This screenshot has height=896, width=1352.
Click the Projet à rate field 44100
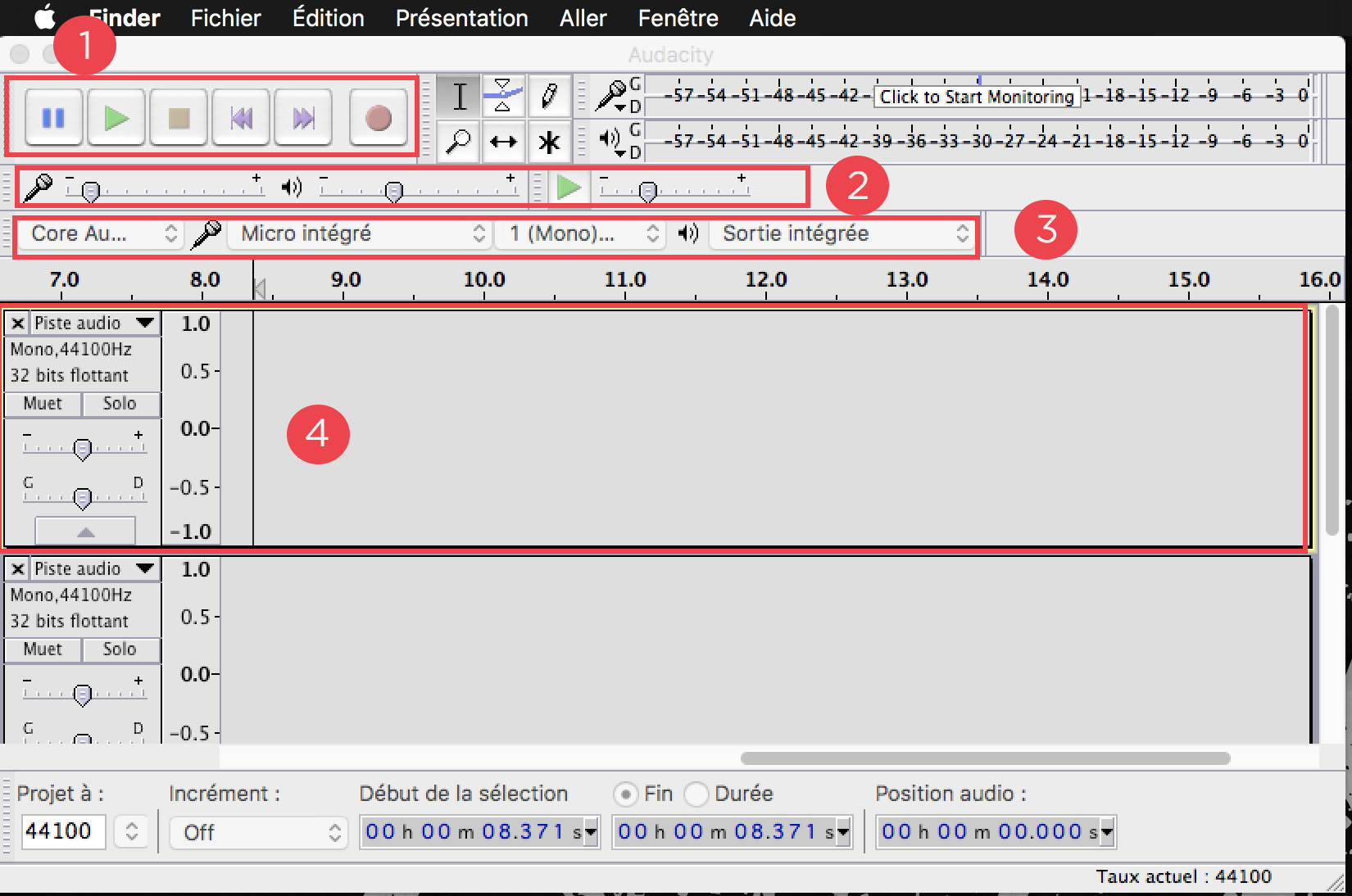click(63, 832)
